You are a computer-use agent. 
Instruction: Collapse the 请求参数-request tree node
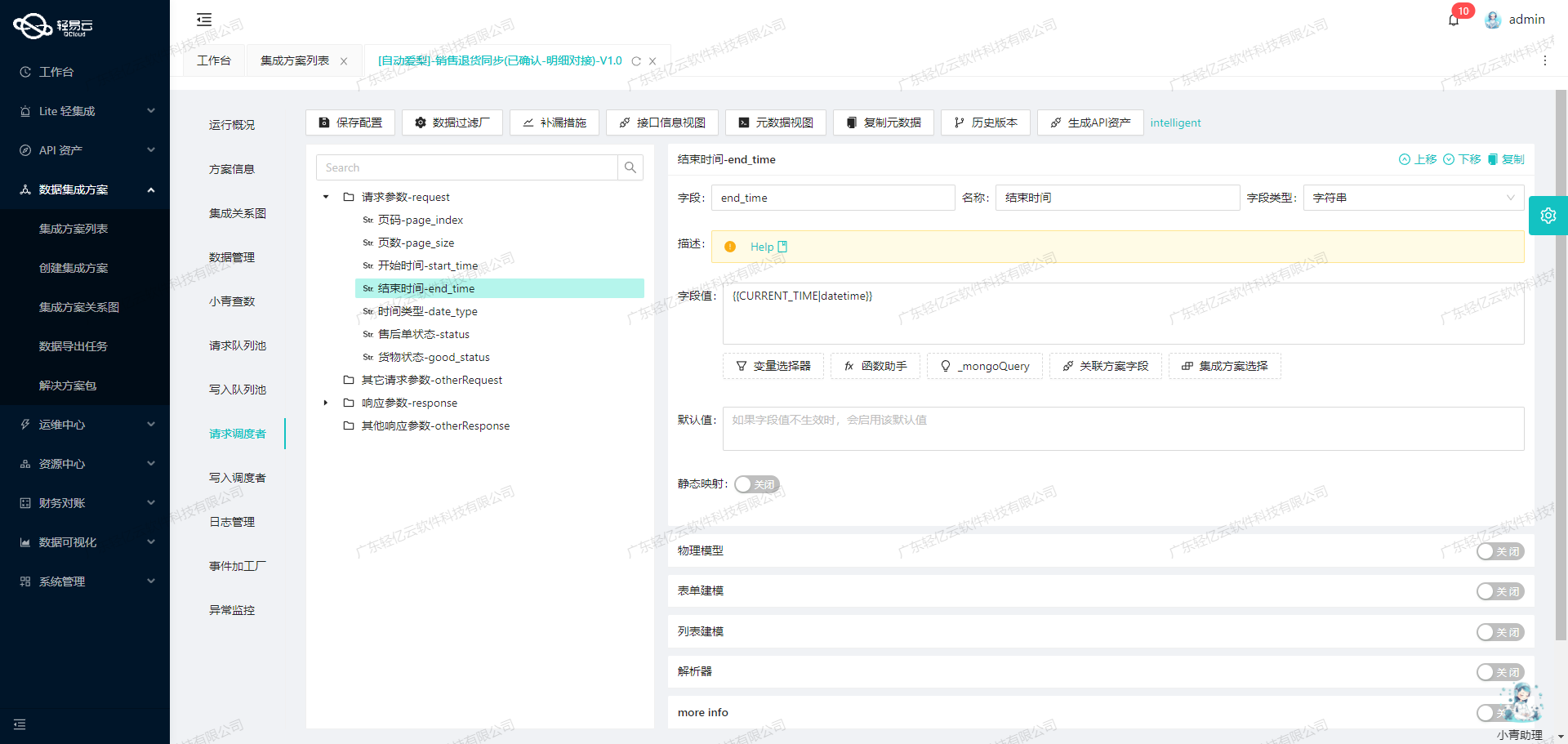point(326,197)
